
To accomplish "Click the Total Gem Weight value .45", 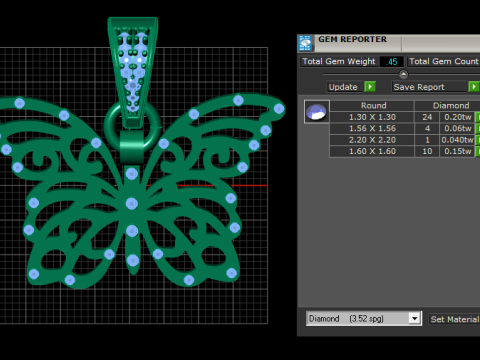I will [392, 62].
